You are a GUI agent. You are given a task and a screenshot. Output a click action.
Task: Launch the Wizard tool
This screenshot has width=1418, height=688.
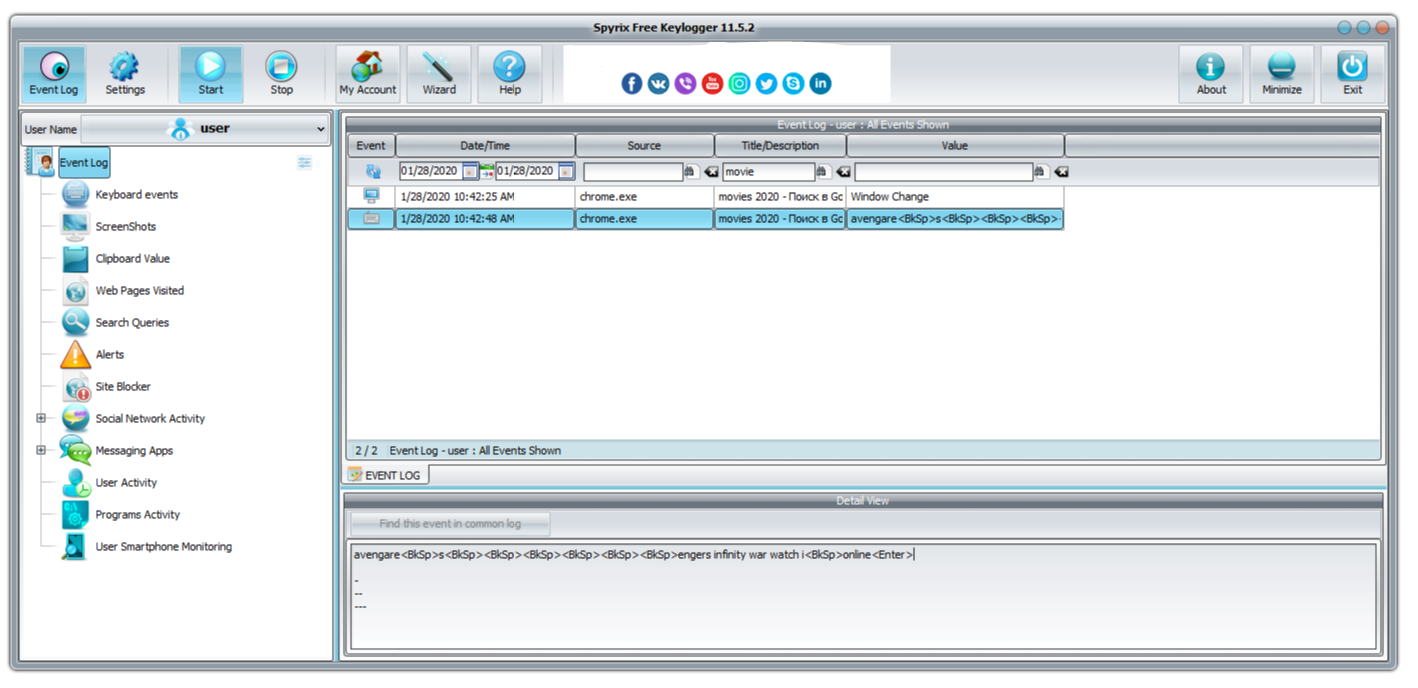pos(438,73)
